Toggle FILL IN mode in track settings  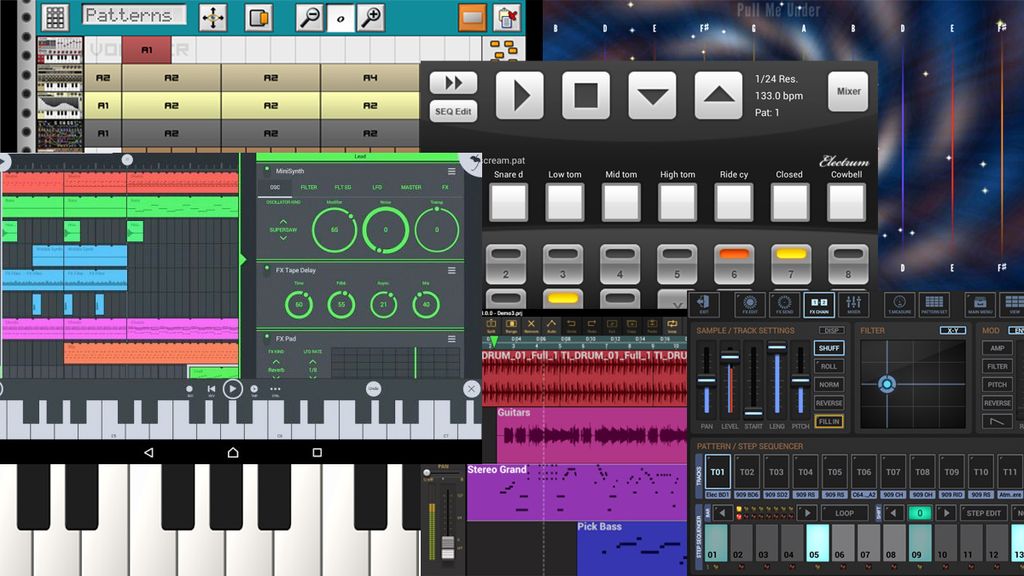(829, 421)
